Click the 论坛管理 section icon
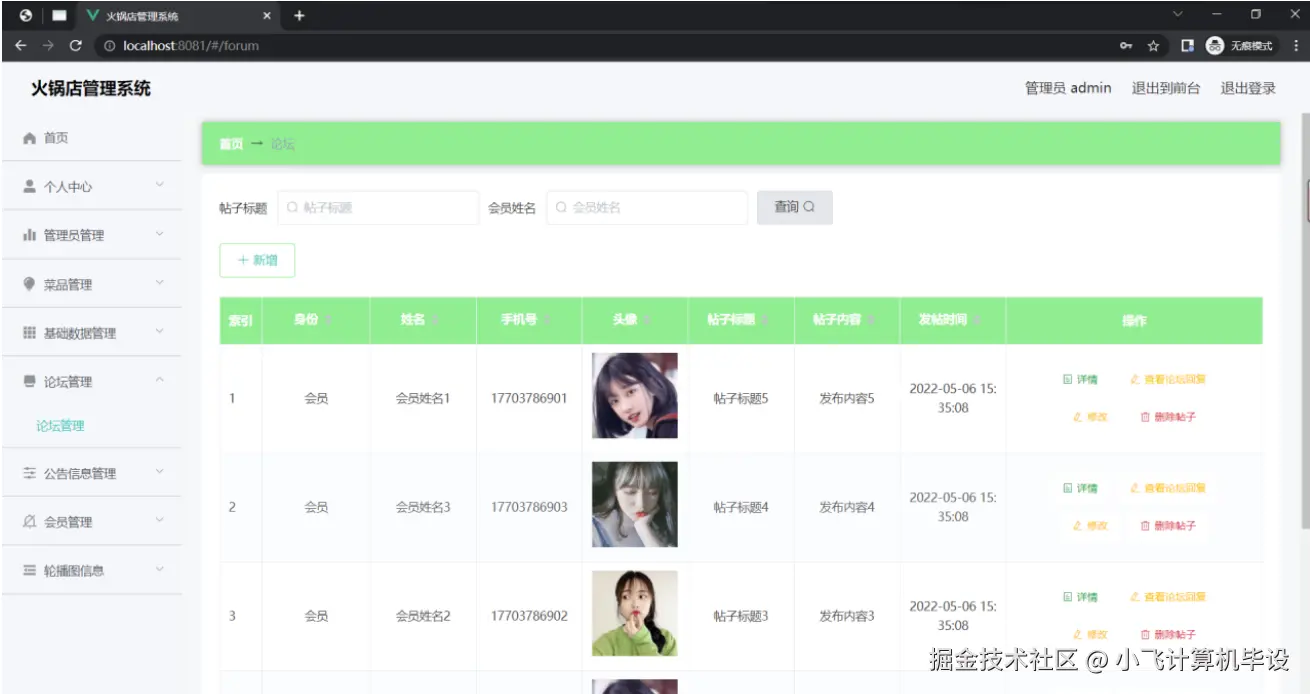Viewport: 1310px width, 694px height. click(x=29, y=381)
